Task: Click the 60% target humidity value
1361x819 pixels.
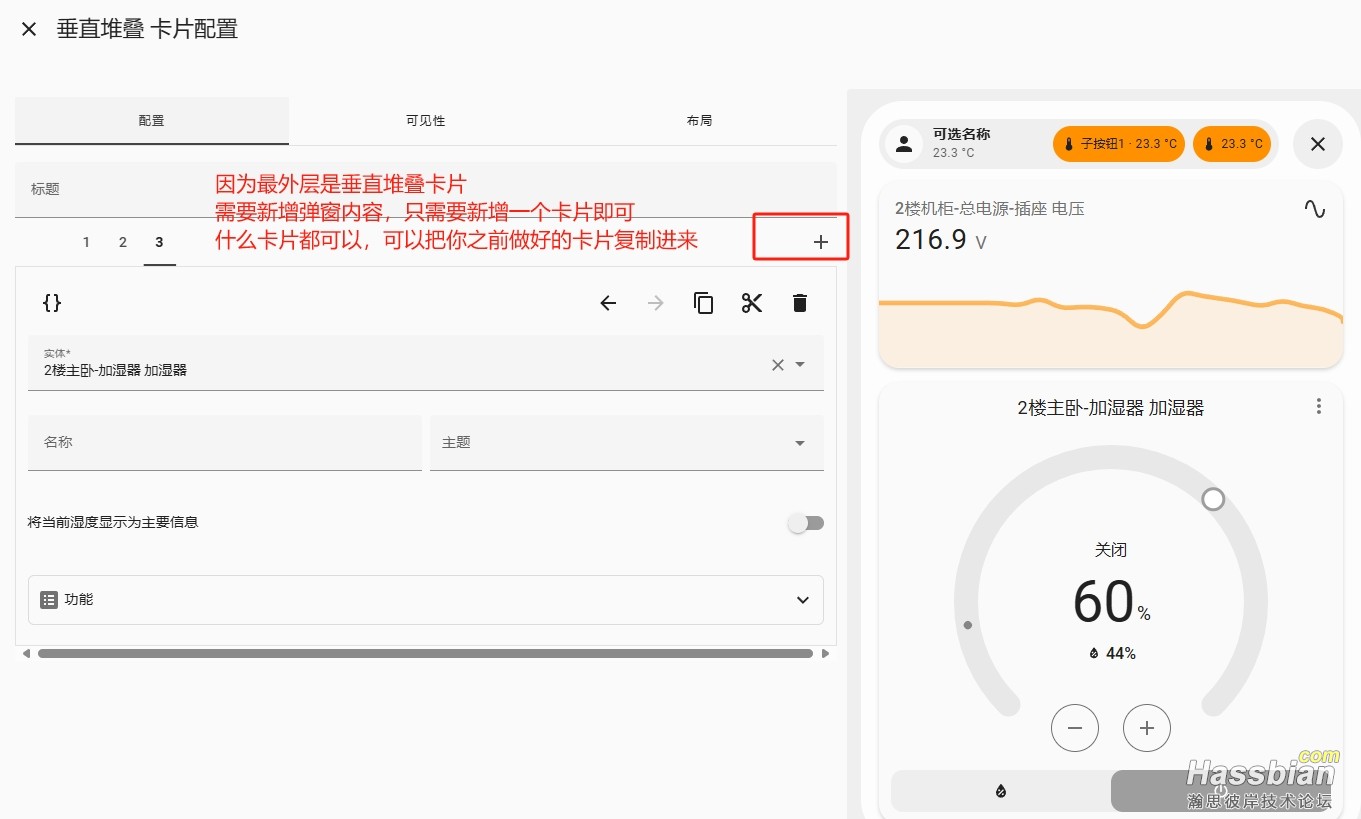Action: pos(1111,602)
